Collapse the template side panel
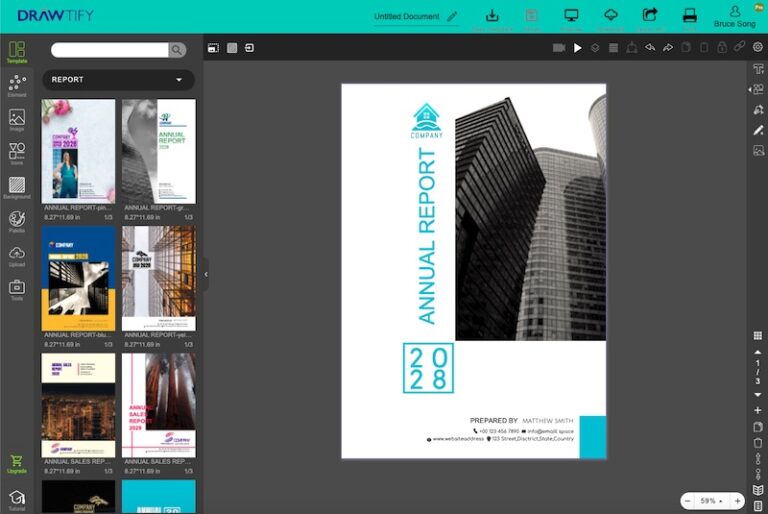768x514 pixels. pyautogui.click(x=206, y=274)
